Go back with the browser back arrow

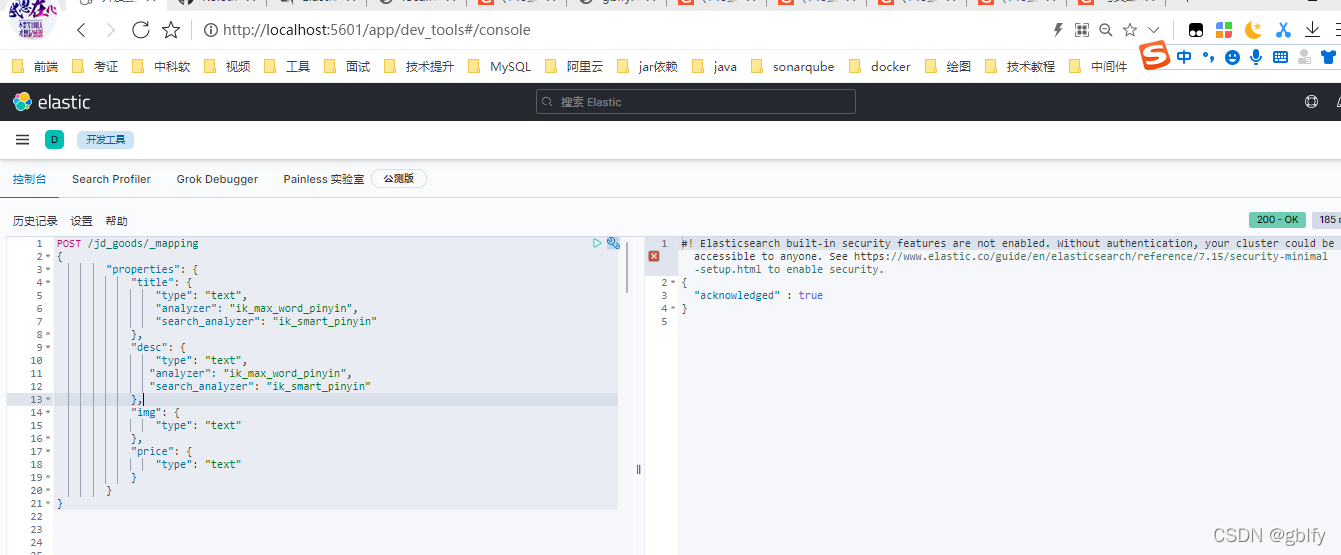82,30
